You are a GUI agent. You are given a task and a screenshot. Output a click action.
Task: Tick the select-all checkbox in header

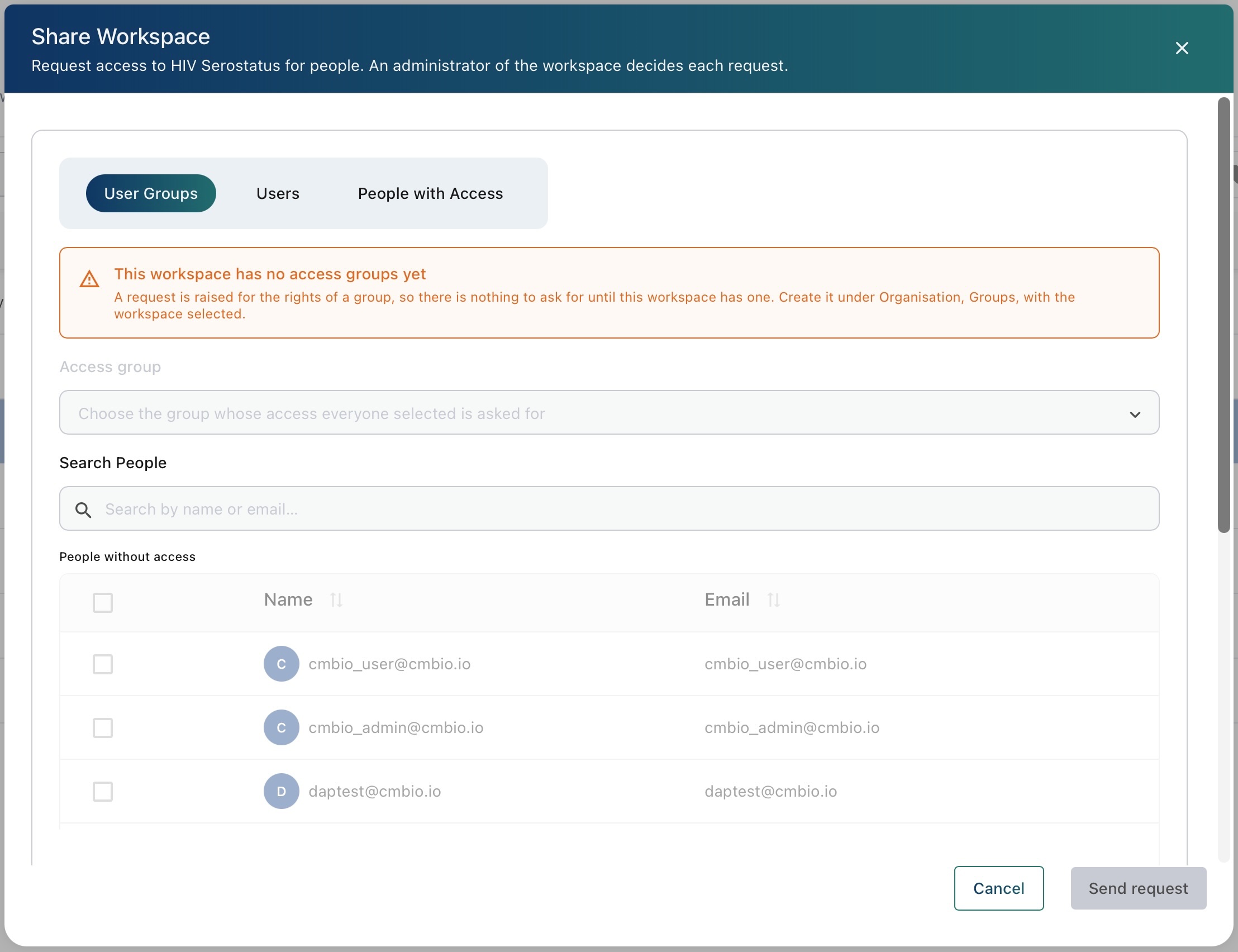point(103,602)
